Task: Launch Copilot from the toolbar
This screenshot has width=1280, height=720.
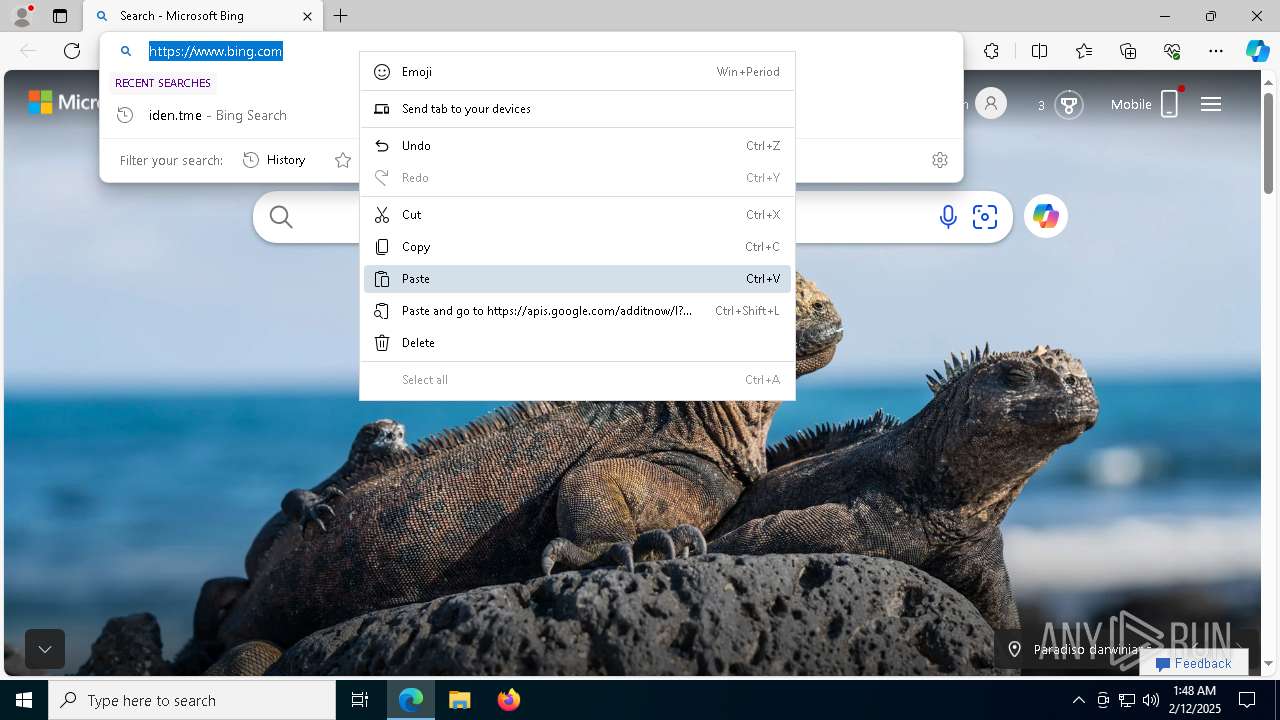Action: (1257, 51)
